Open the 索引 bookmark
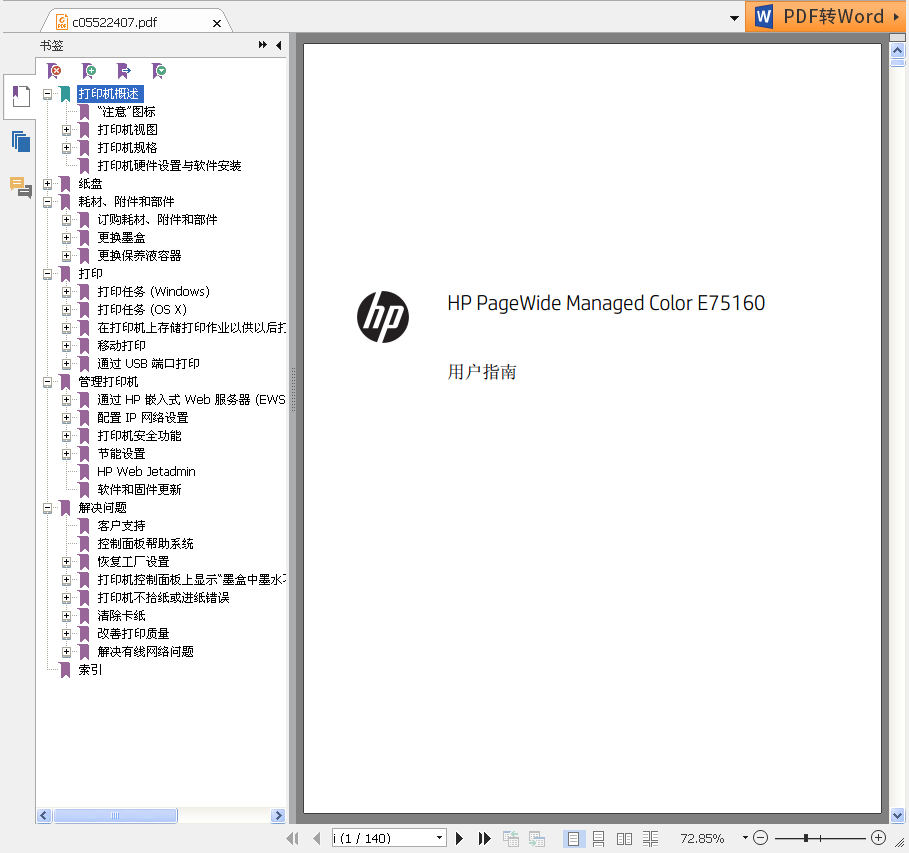Image resolution: width=909 pixels, height=853 pixels. pos(90,670)
